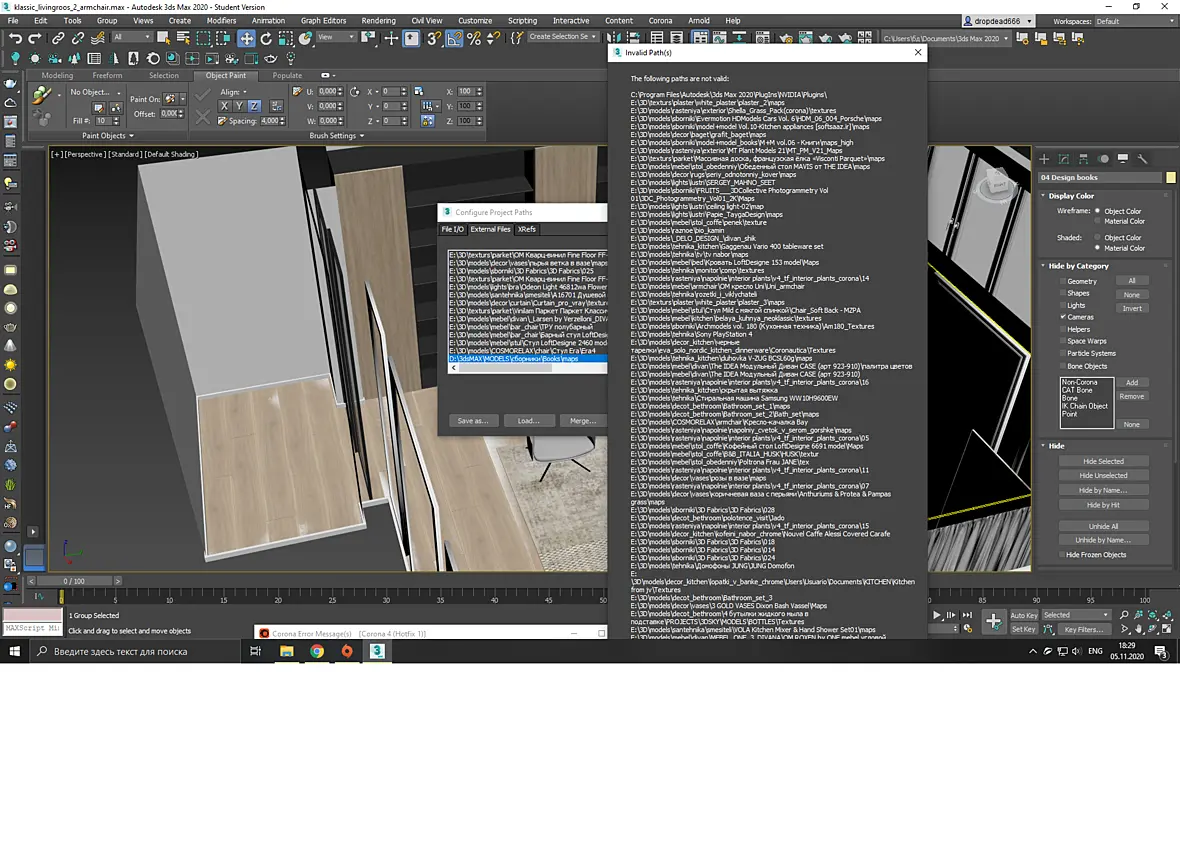Toggle the Cameras hide category checkbox
Image resolution: width=1180 pixels, height=841 pixels.
click(x=1063, y=317)
